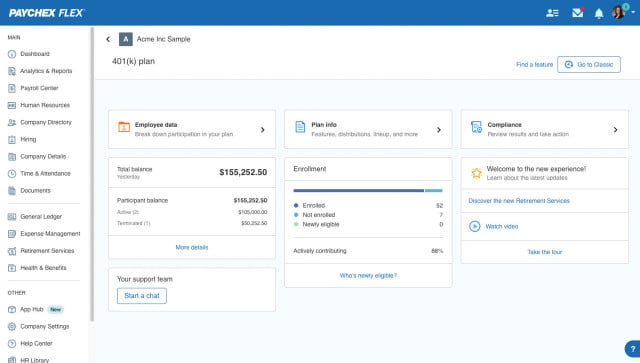Click the Active (2) balance row

point(192,212)
